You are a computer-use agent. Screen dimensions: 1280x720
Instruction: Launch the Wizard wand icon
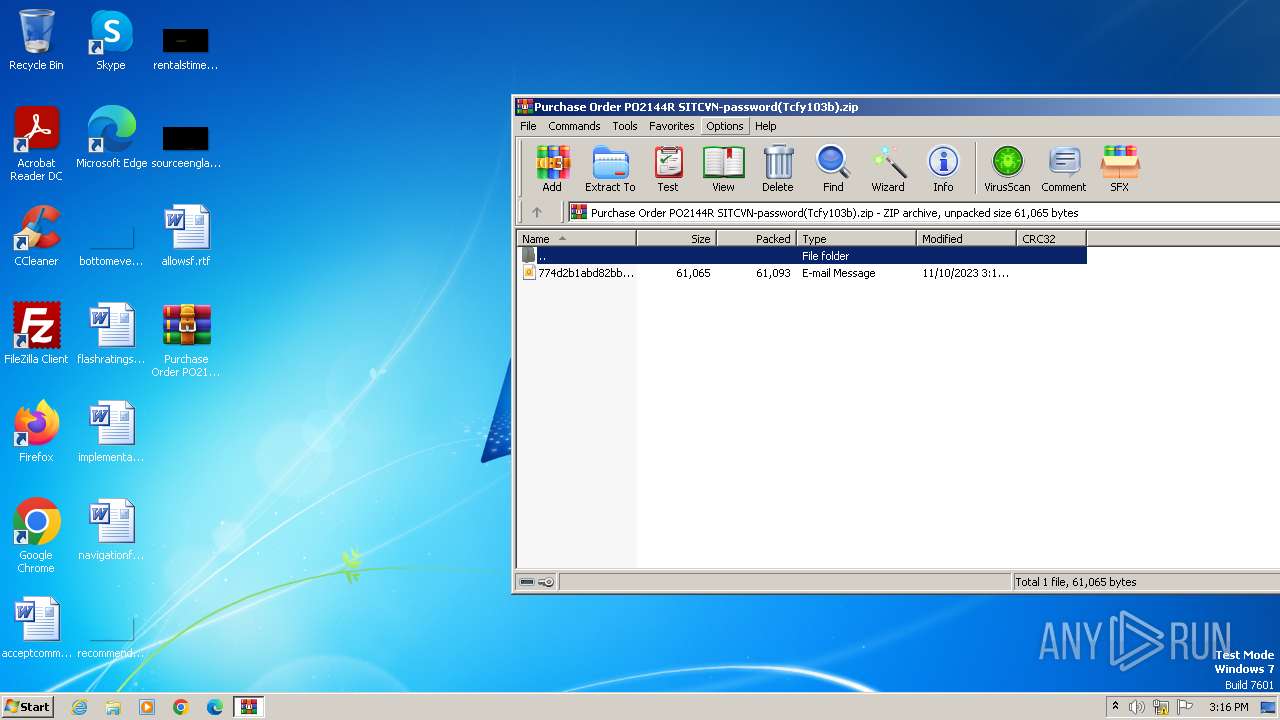point(888,168)
